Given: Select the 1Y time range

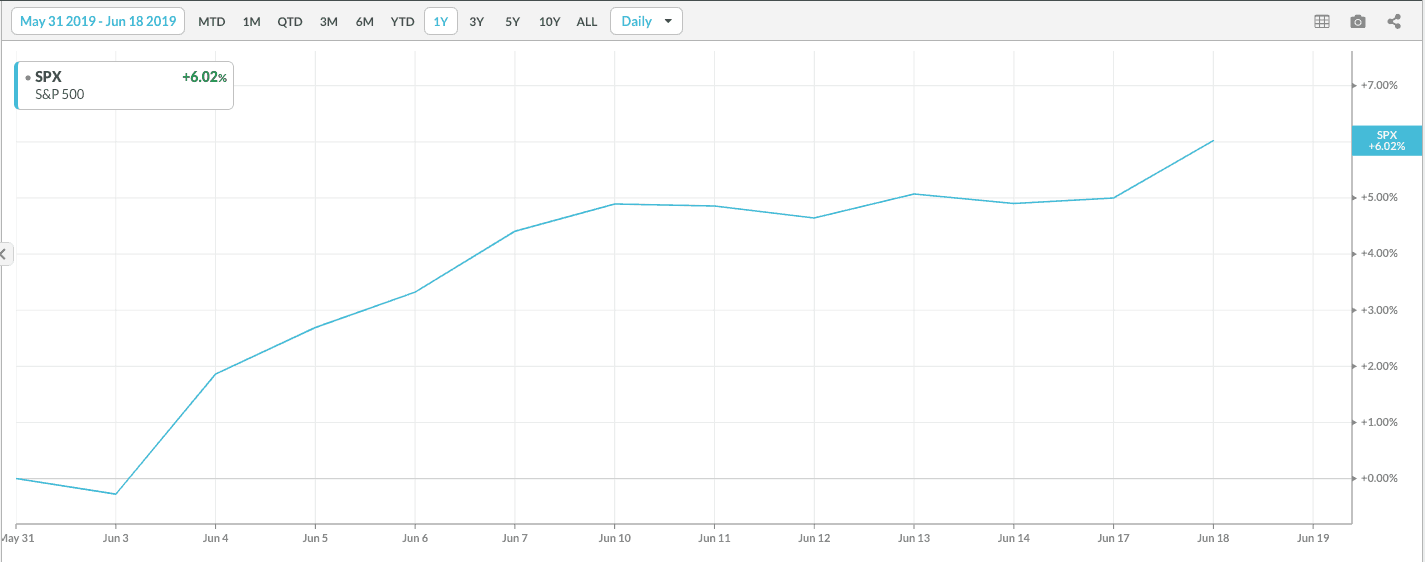Looking at the screenshot, I should (x=441, y=21).
